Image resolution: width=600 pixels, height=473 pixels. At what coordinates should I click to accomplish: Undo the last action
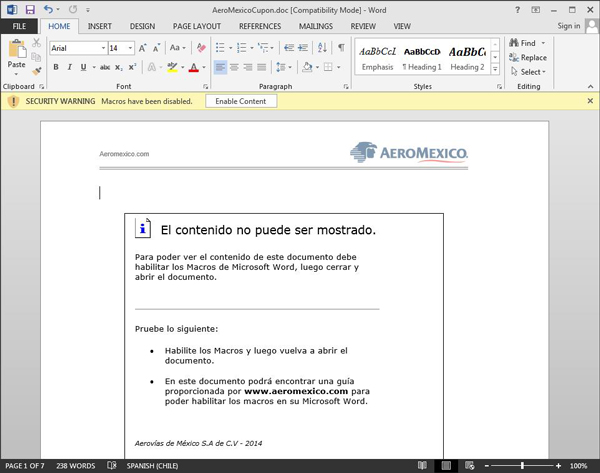(48, 10)
